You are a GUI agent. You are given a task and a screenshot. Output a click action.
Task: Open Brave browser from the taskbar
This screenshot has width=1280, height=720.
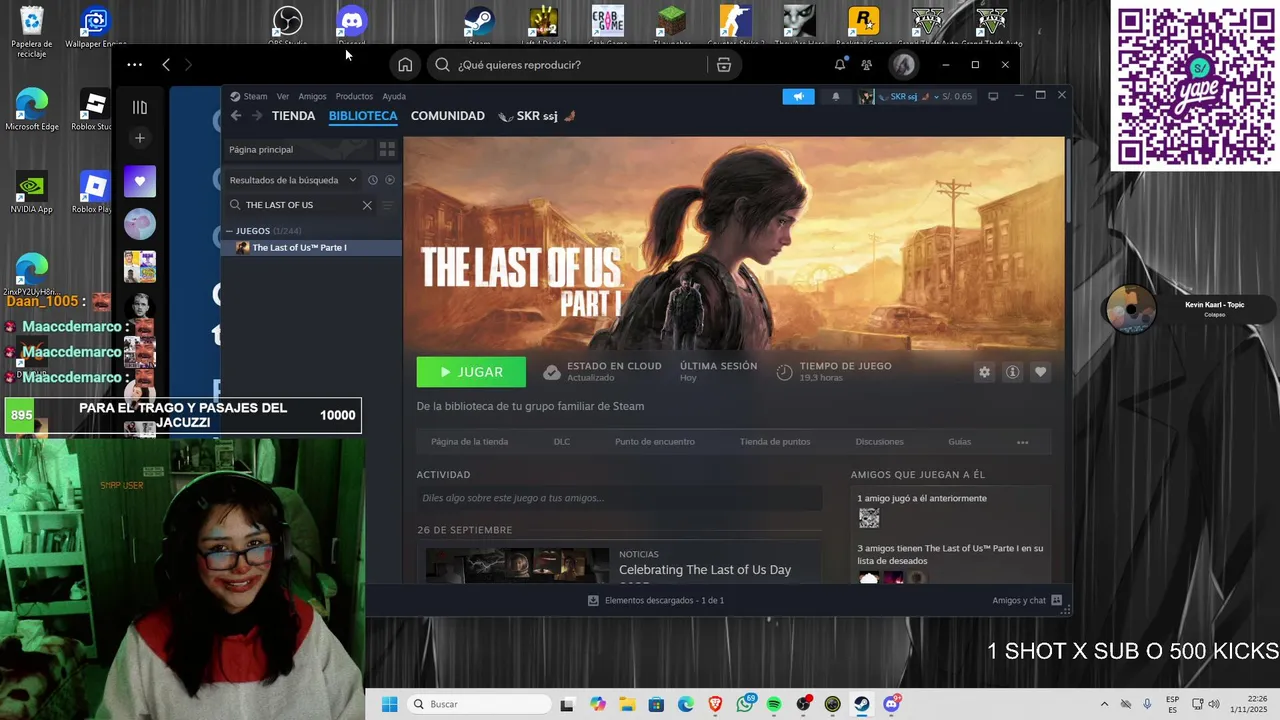[715, 704]
